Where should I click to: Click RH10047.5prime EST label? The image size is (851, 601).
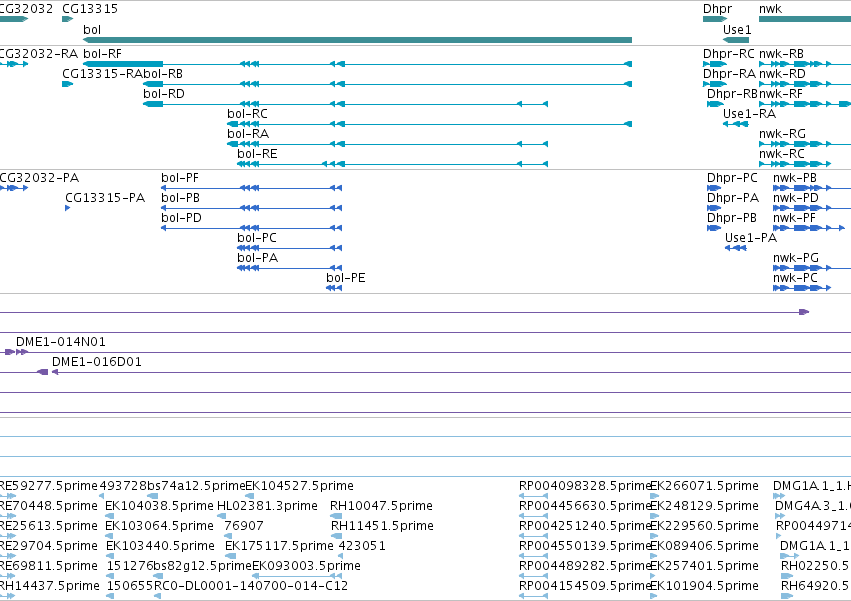[x=381, y=506]
